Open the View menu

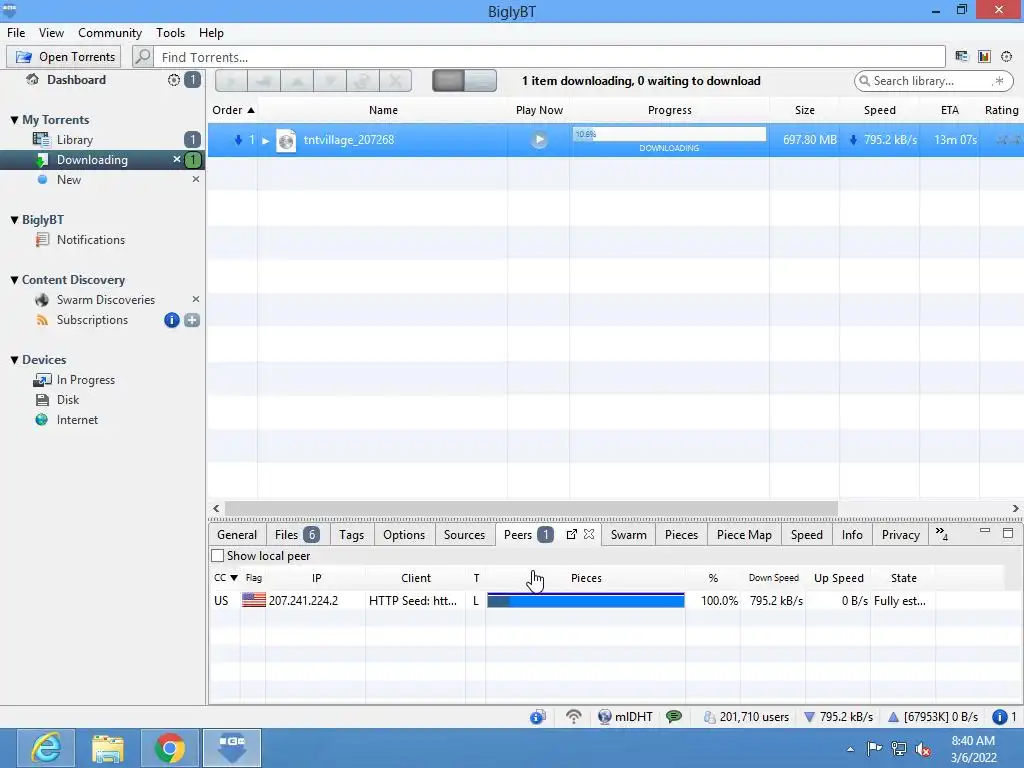(51, 33)
